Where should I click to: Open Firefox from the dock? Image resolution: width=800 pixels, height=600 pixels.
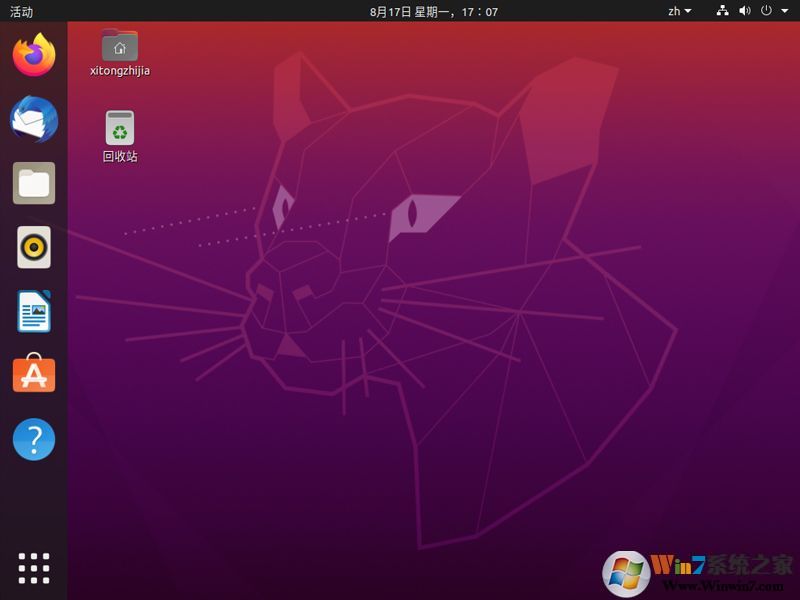pyautogui.click(x=33, y=56)
